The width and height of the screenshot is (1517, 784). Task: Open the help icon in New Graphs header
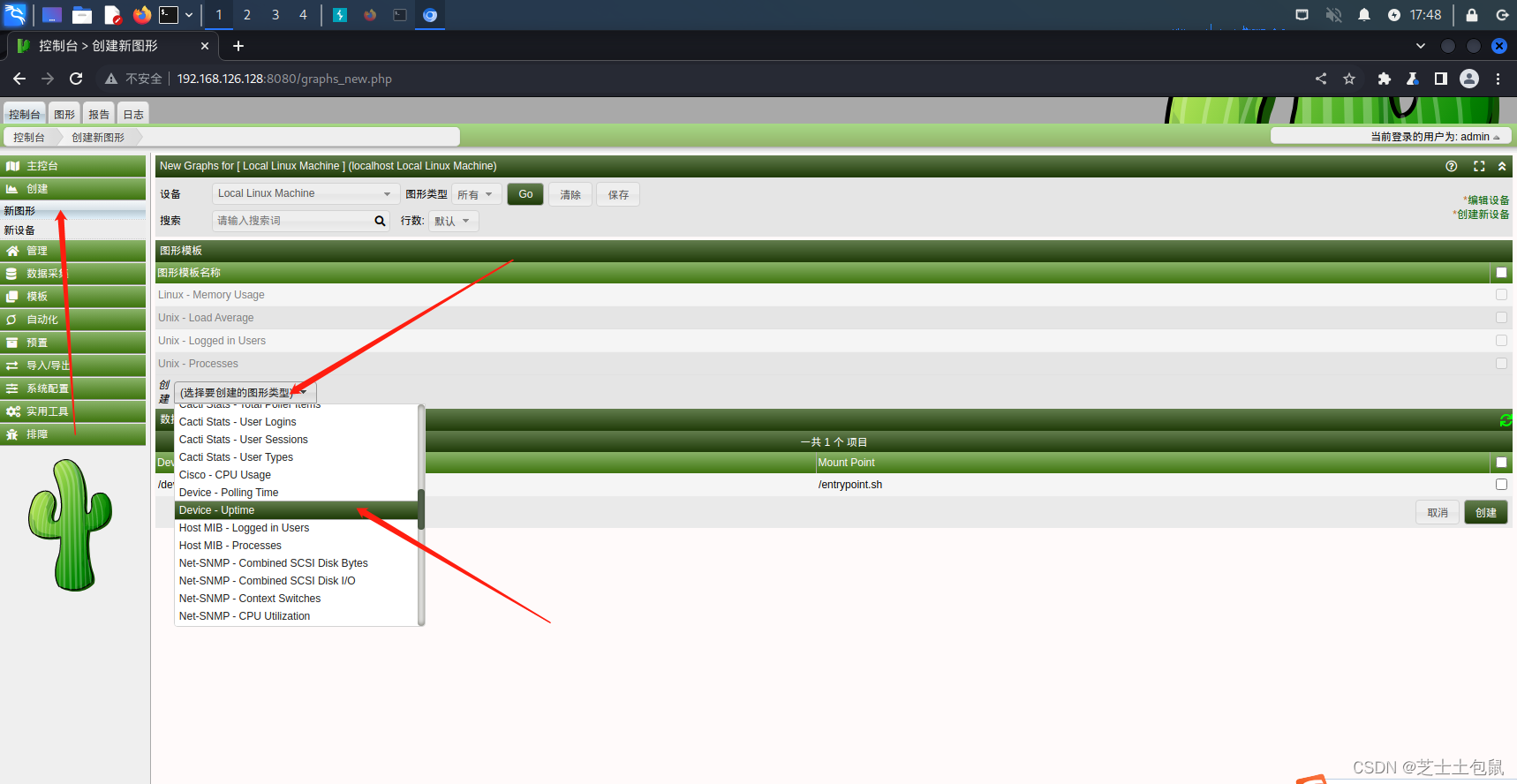pos(1451,166)
